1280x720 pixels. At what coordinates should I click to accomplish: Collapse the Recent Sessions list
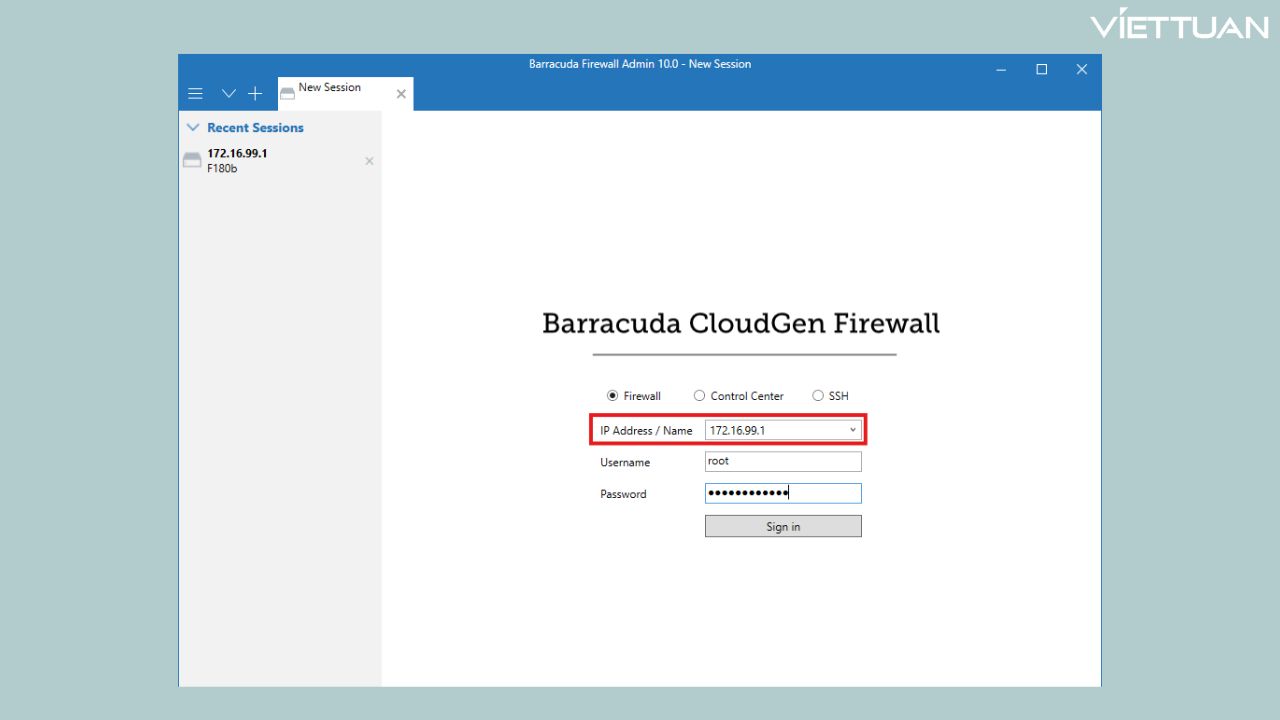tap(192, 127)
